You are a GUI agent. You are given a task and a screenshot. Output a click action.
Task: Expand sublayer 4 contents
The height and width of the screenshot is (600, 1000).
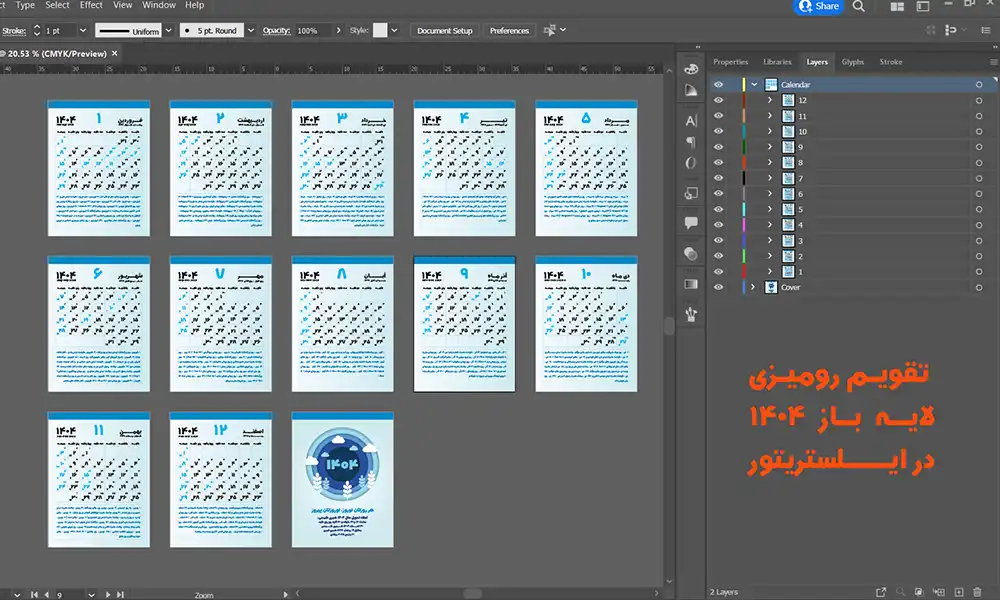tap(770, 224)
